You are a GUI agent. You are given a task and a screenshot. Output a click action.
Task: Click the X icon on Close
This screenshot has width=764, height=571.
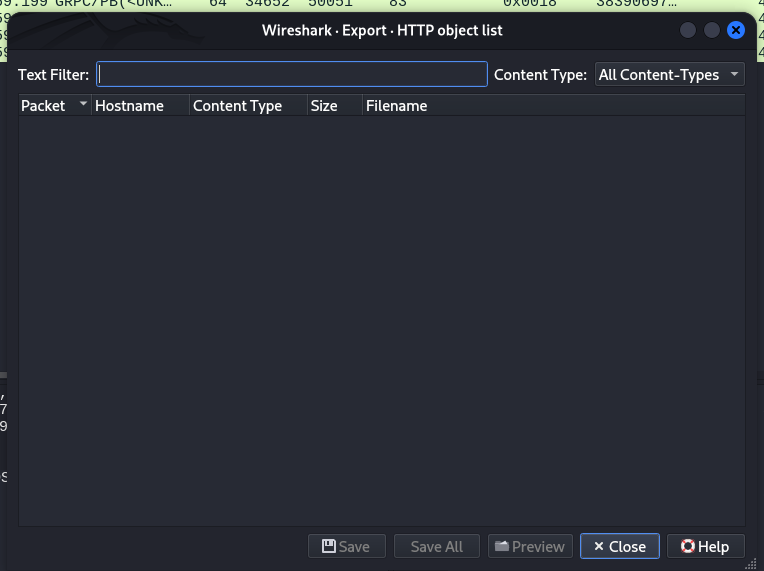[x=599, y=546]
